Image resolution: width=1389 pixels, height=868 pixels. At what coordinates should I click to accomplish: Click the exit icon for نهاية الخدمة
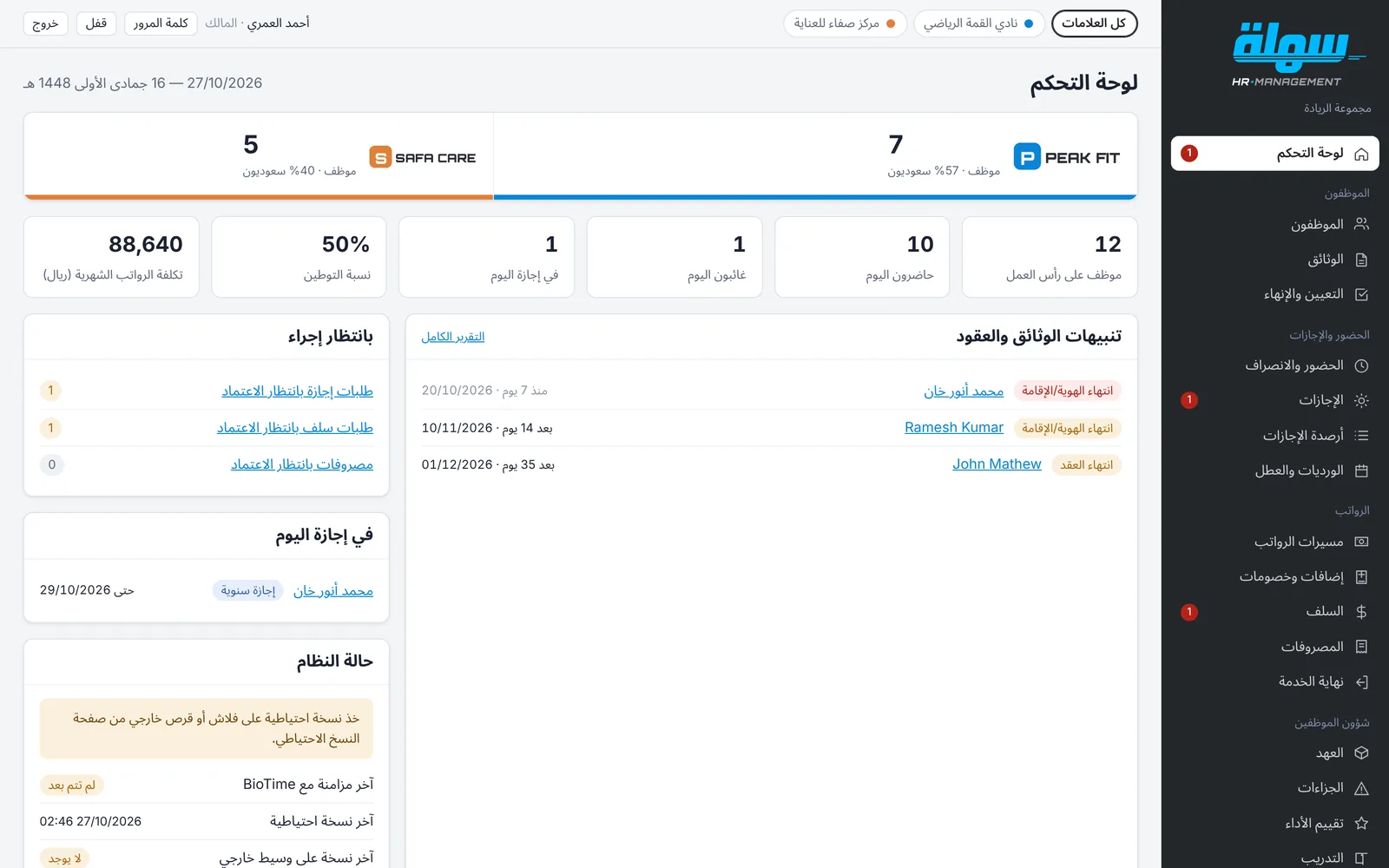tap(1361, 682)
